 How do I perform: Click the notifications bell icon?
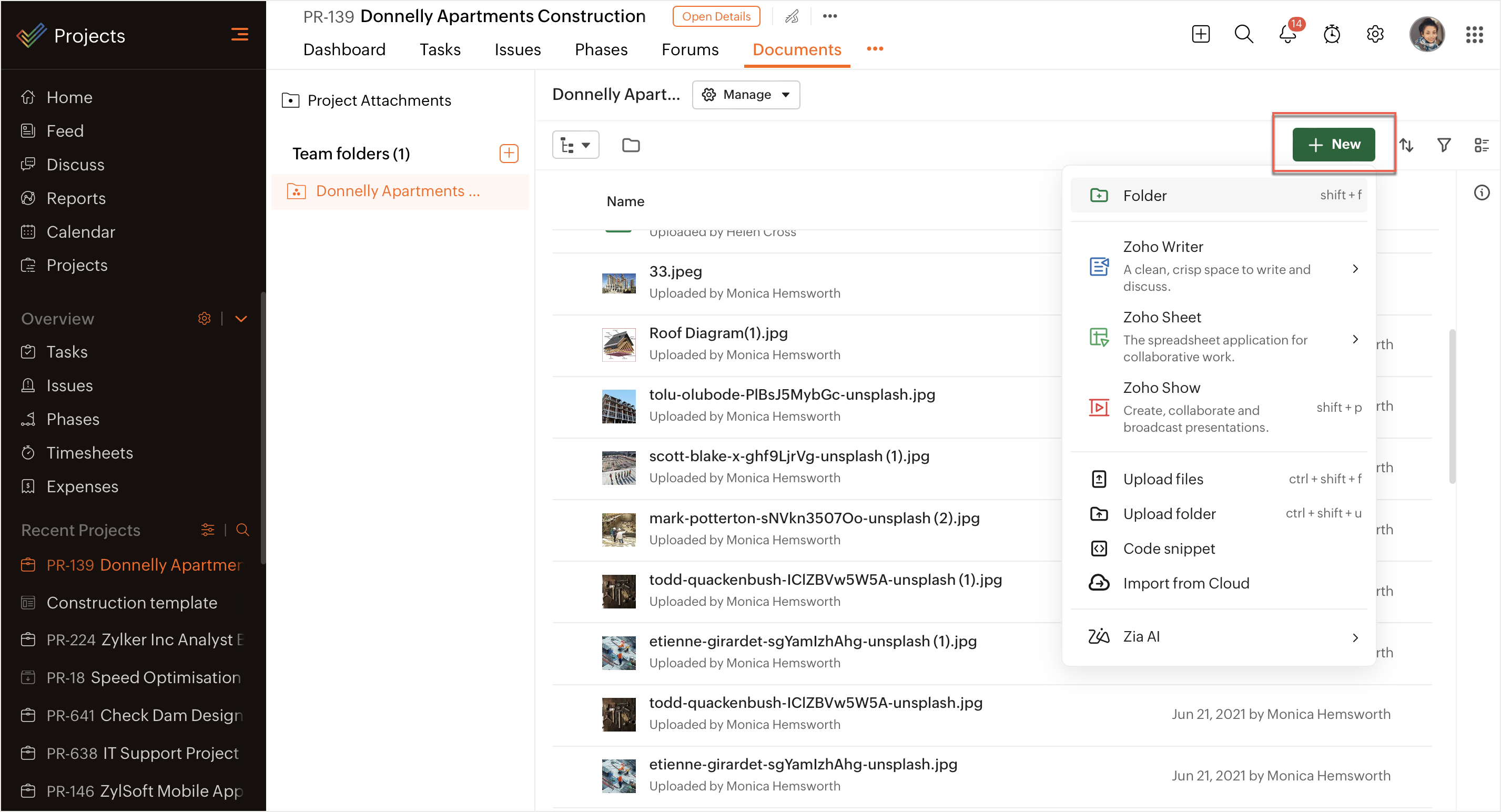click(x=1287, y=34)
